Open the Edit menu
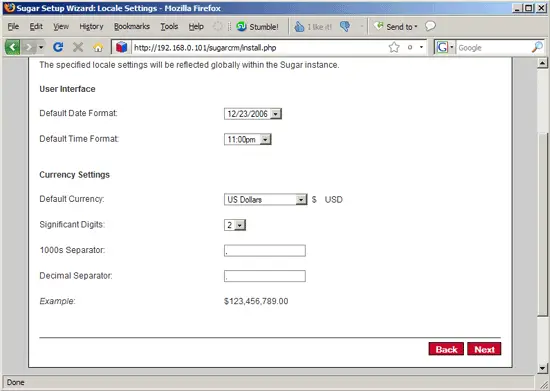 pyautogui.click(x=36, y=27)
